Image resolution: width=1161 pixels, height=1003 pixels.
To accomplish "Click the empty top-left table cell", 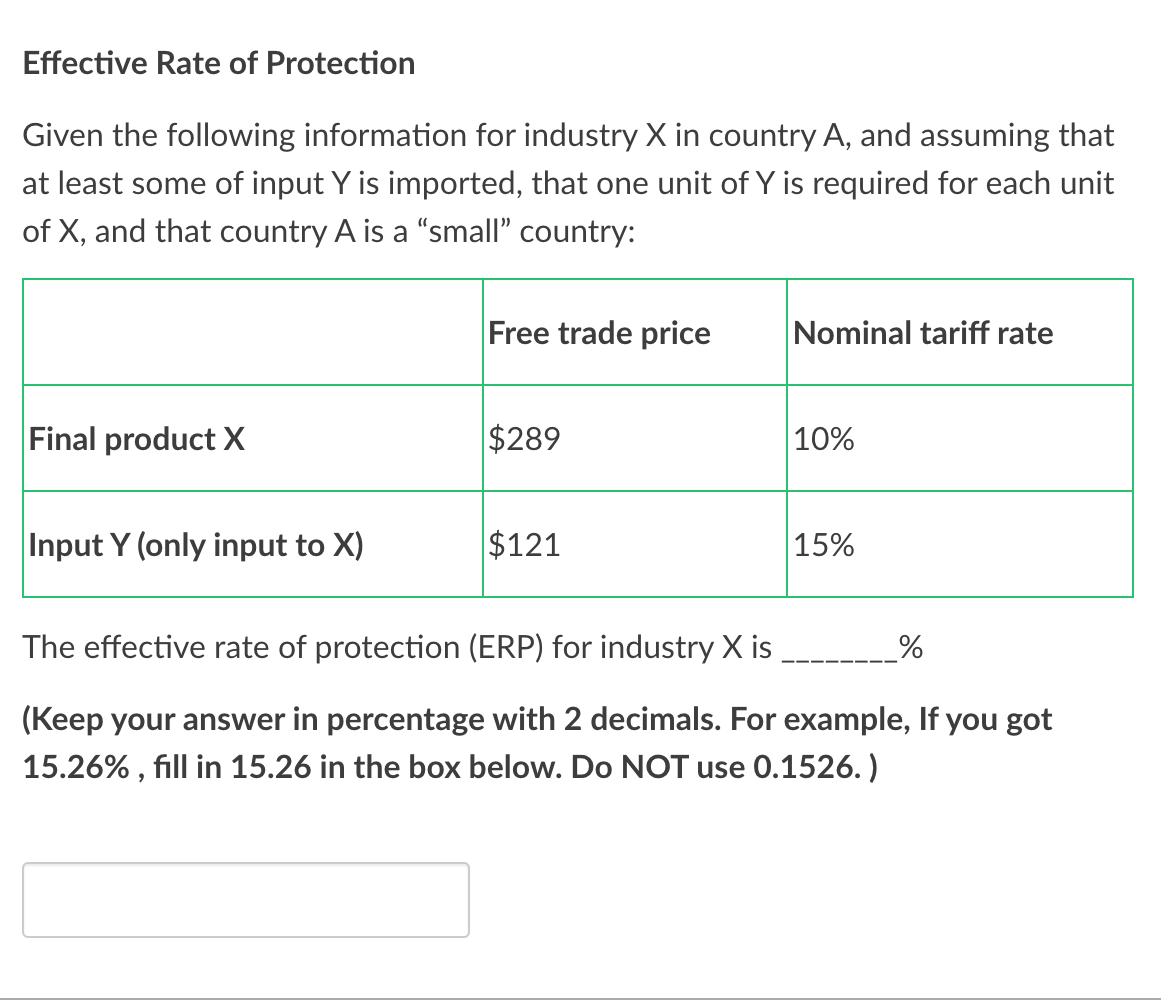I will [250, 331].
